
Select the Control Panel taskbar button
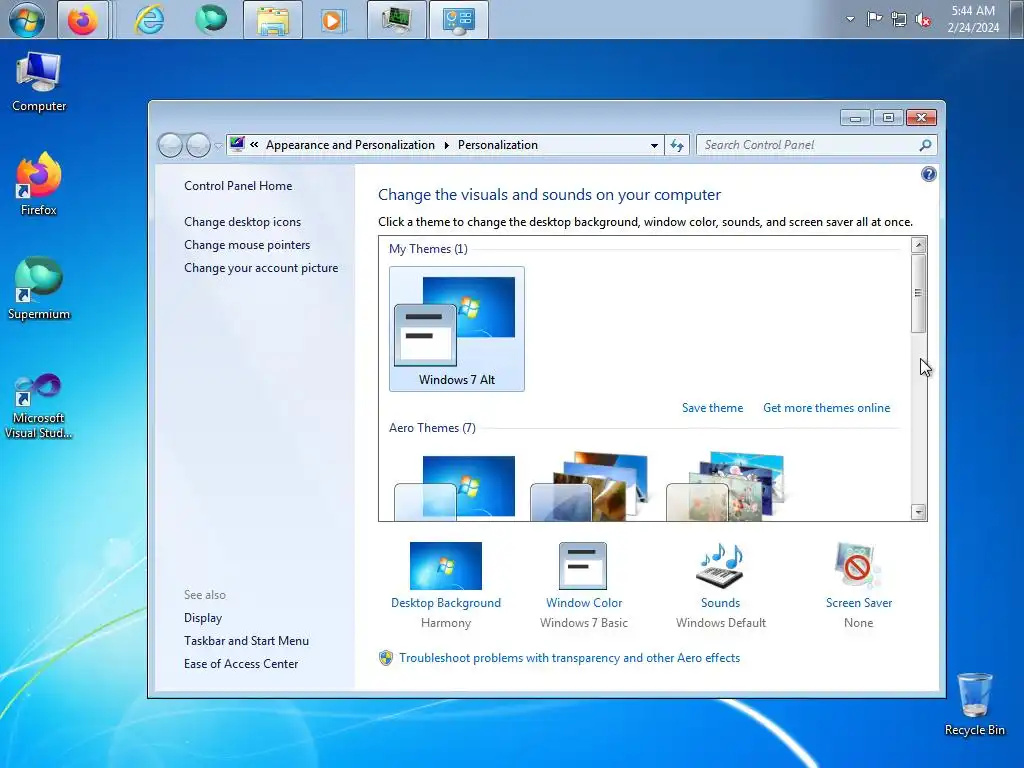458,20
